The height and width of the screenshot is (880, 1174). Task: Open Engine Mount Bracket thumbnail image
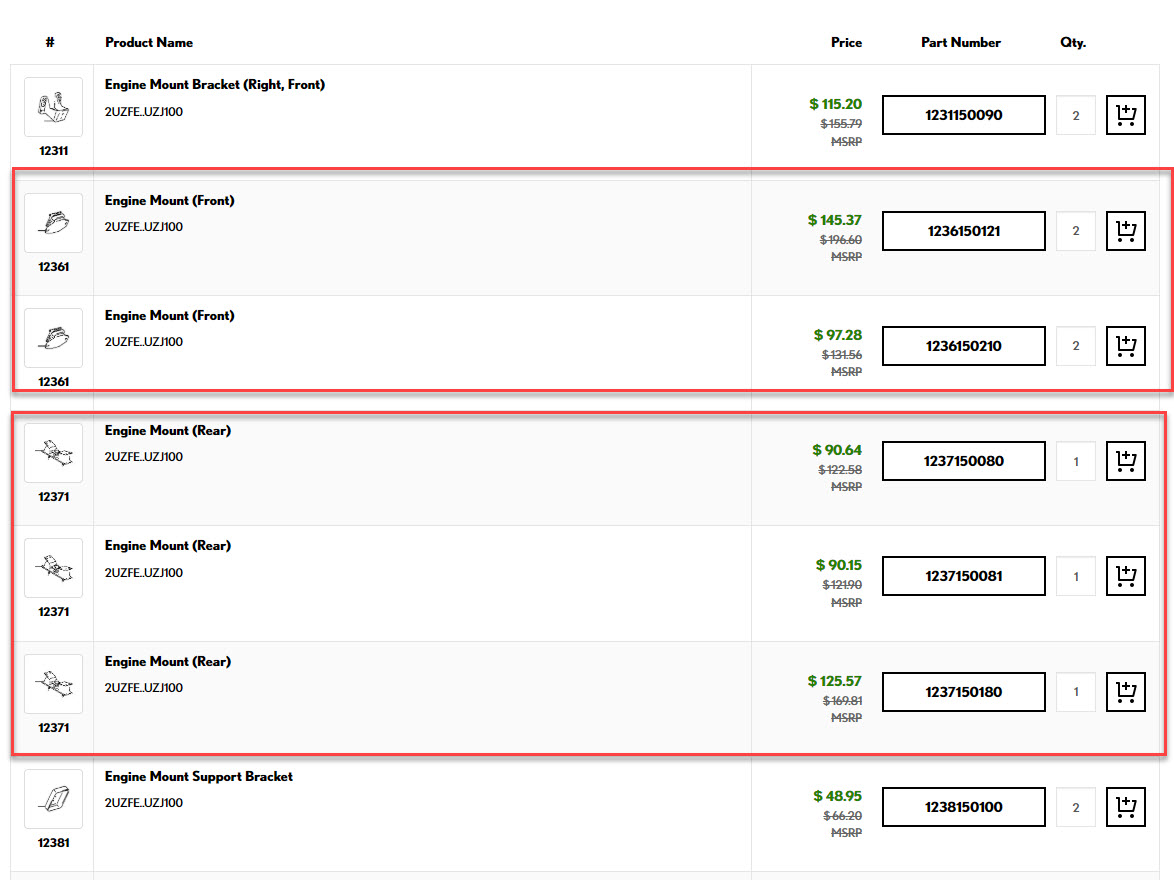click(53, 107)
